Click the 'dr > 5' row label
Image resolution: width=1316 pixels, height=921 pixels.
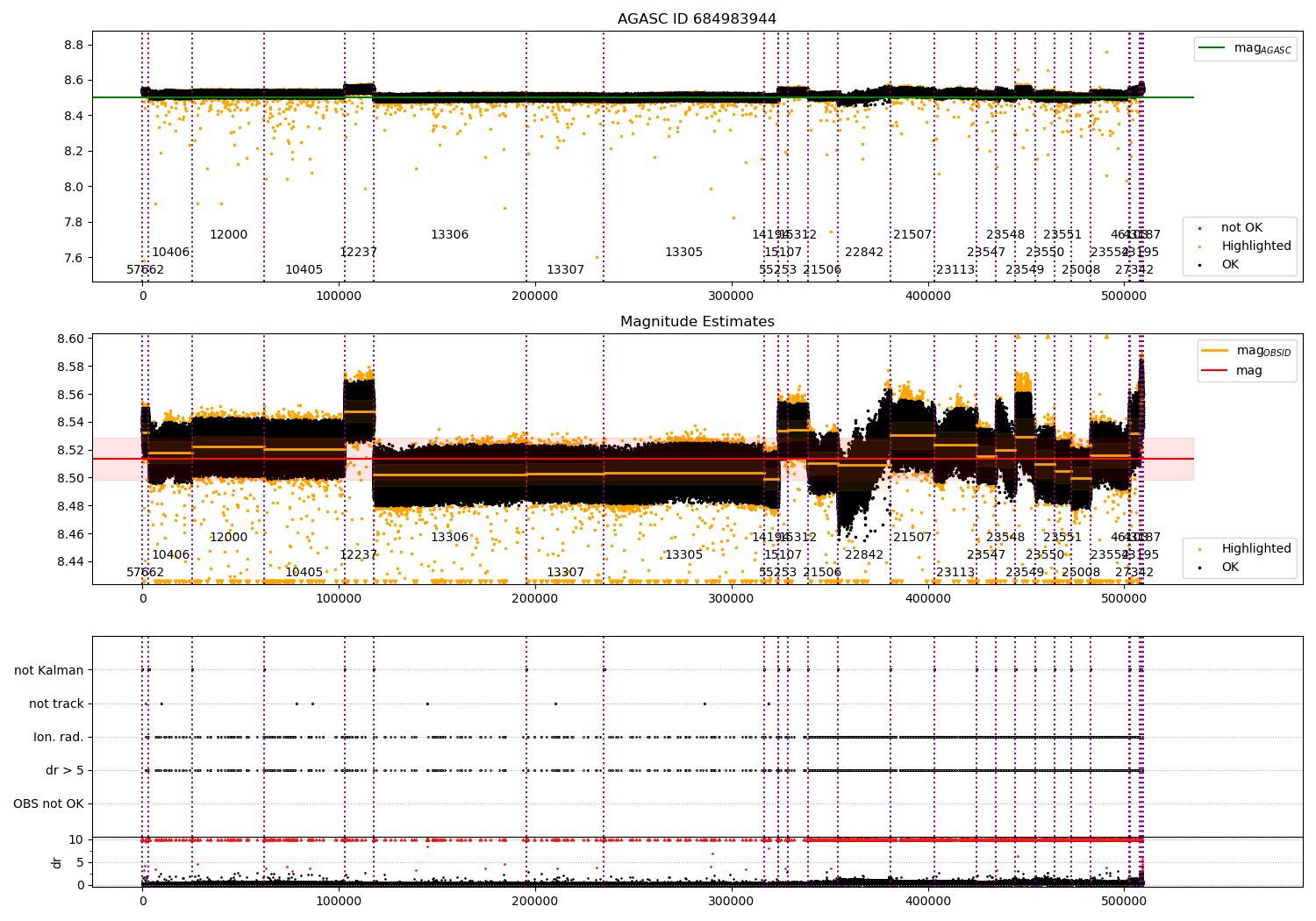click(65, 771)
